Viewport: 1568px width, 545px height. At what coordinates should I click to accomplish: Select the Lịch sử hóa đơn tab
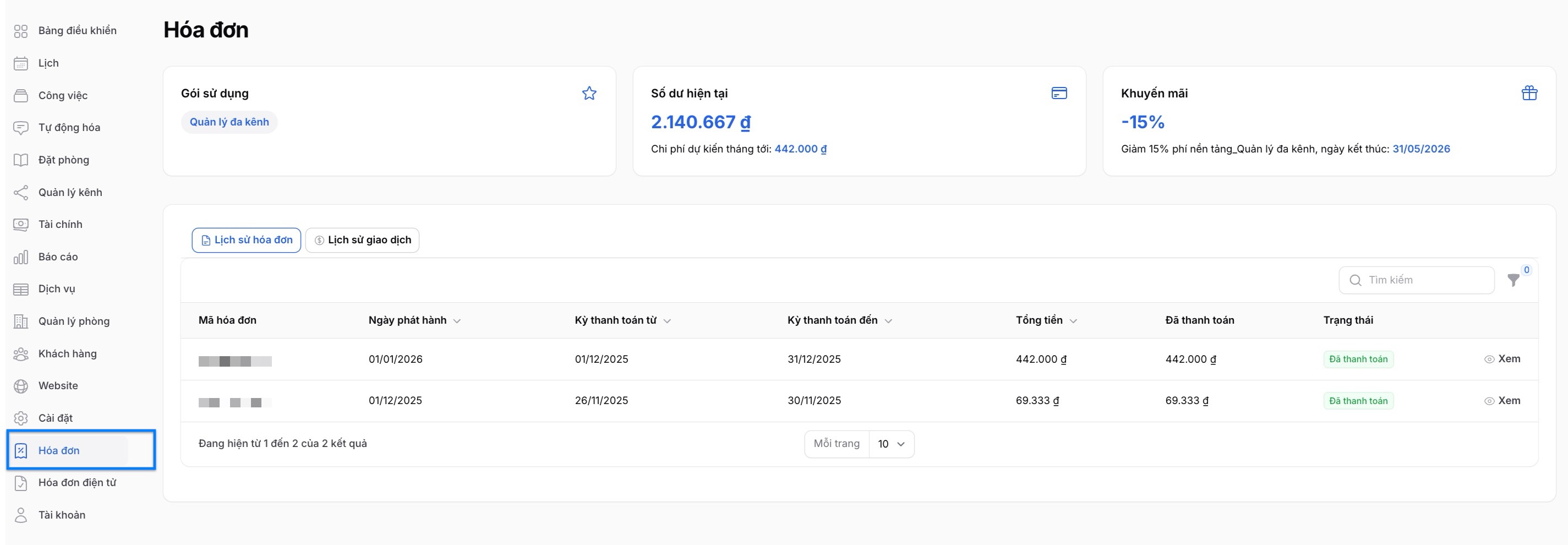pos(247,240)
